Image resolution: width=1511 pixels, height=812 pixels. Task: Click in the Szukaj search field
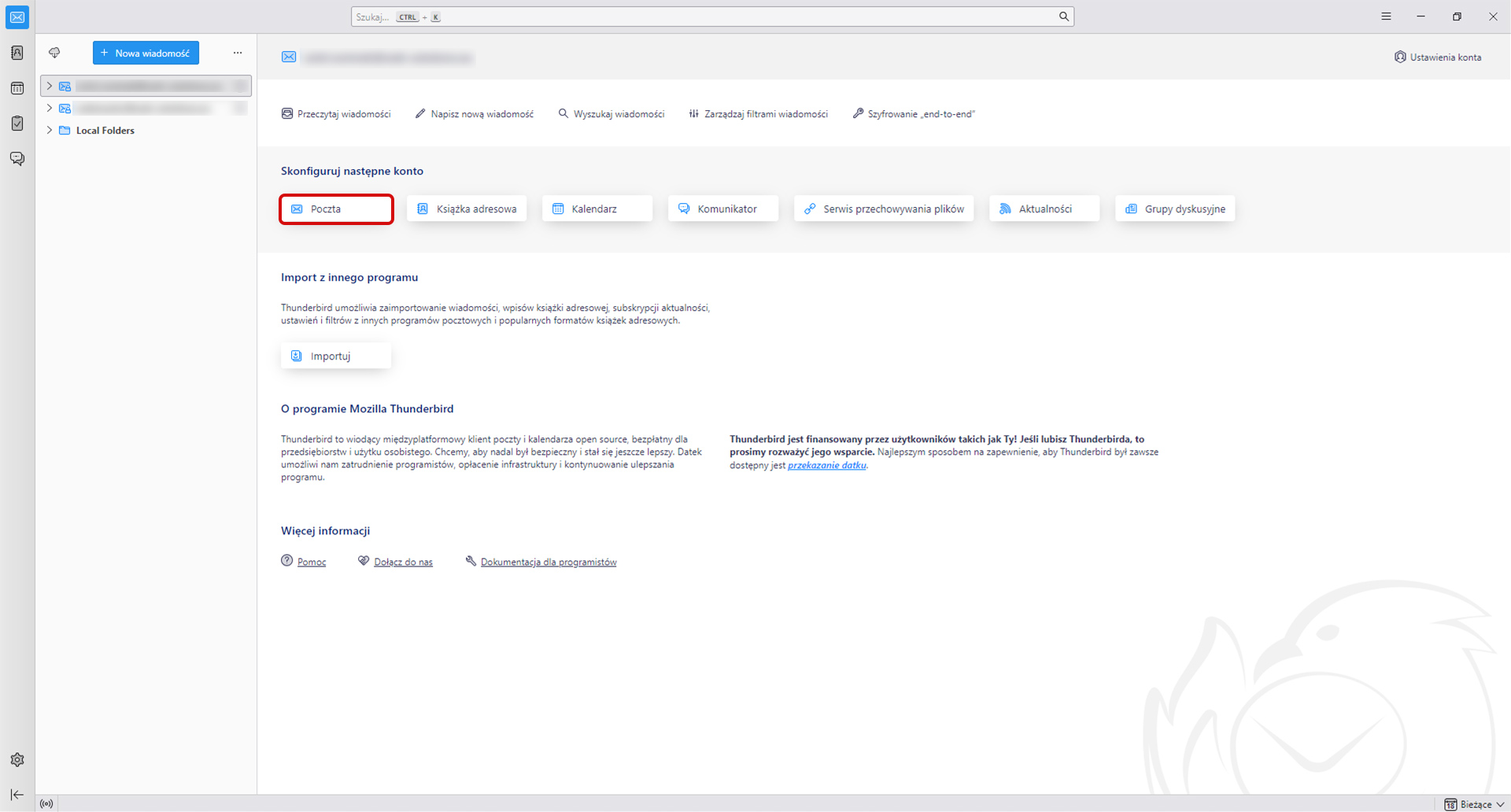point(708,17)
